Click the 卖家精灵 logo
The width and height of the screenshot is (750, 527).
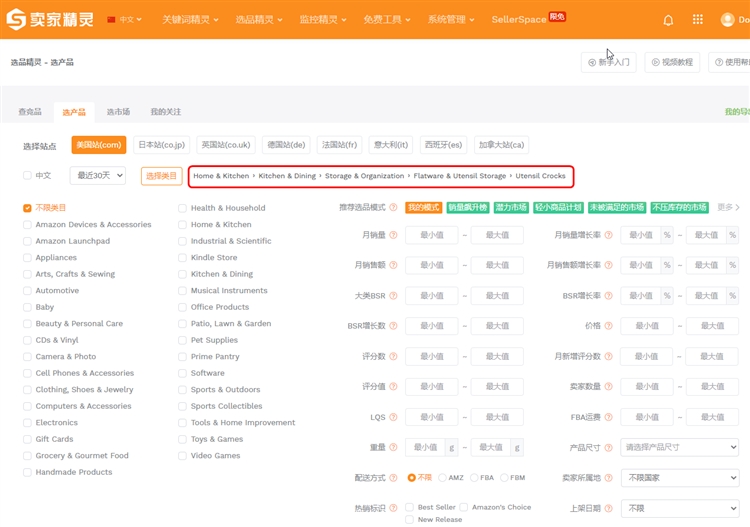(51, 19)
